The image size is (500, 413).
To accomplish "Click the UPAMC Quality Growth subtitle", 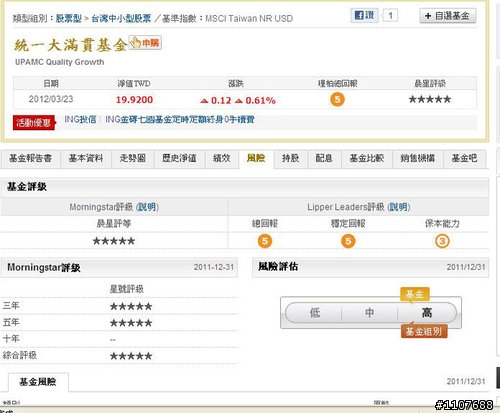I will 60,62.
